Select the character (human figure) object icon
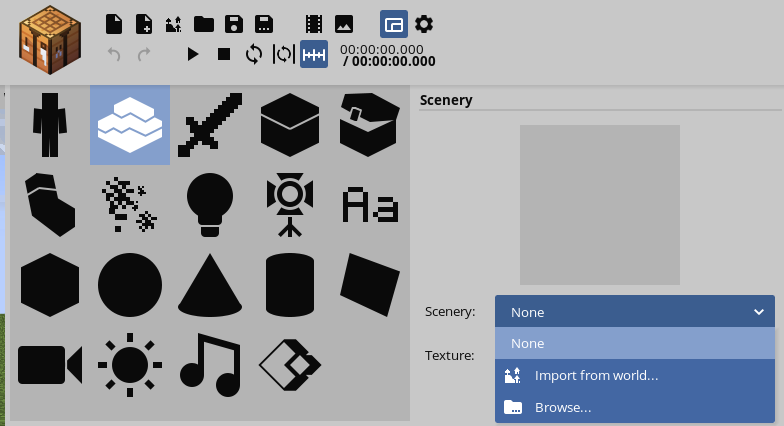Viewport: 784px width, 426px height. 48,125
